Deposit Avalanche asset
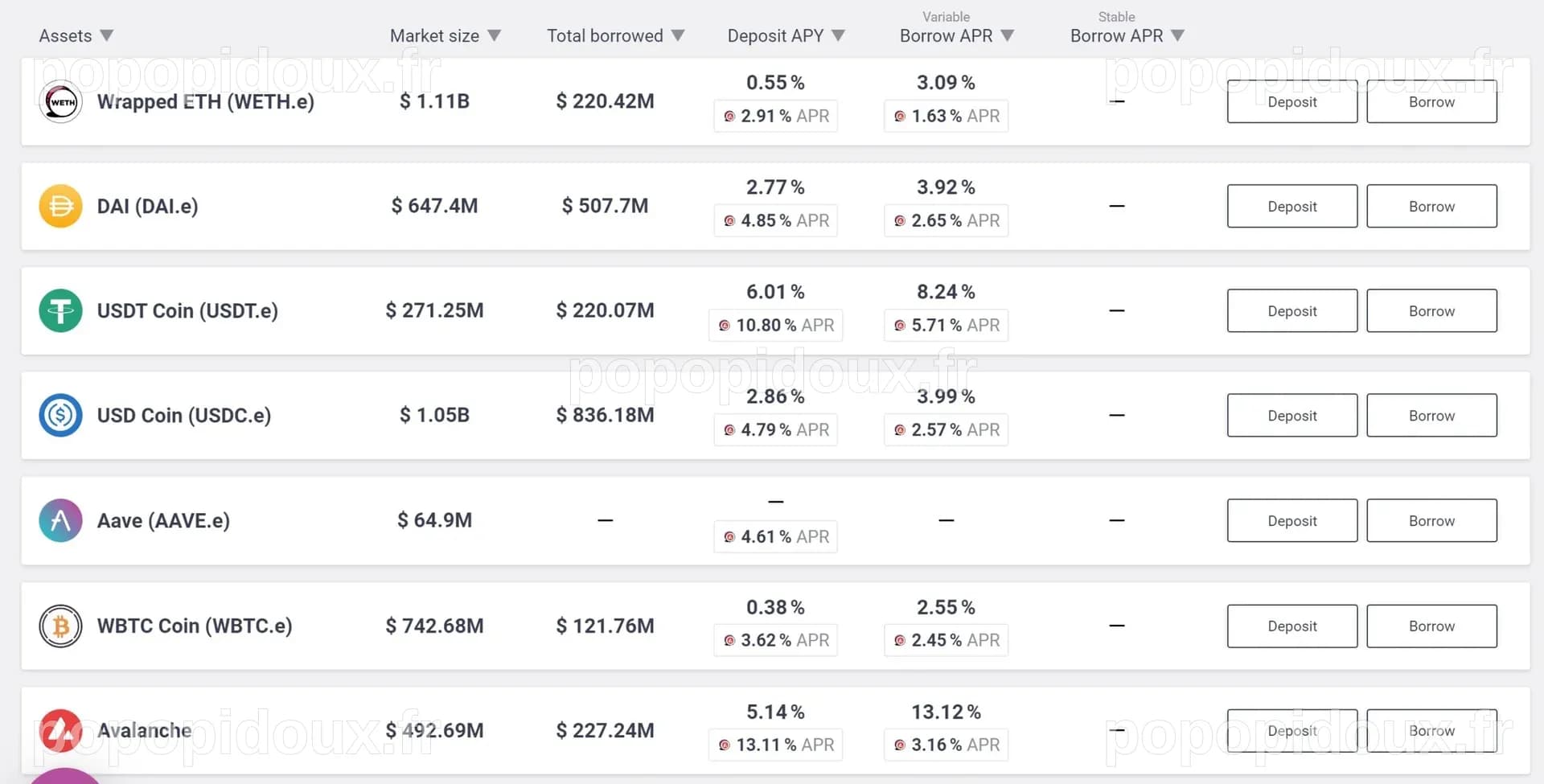The image size is (1544, 784). [1292, 730]
